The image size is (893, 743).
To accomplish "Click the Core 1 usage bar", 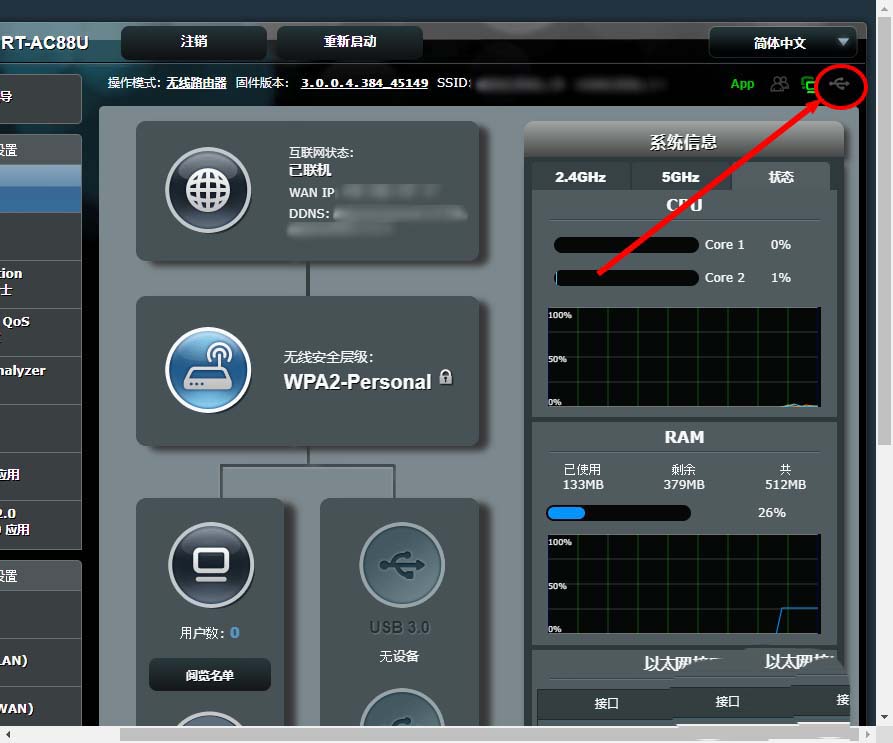I will pyautogui.click(x=626, y=245).
